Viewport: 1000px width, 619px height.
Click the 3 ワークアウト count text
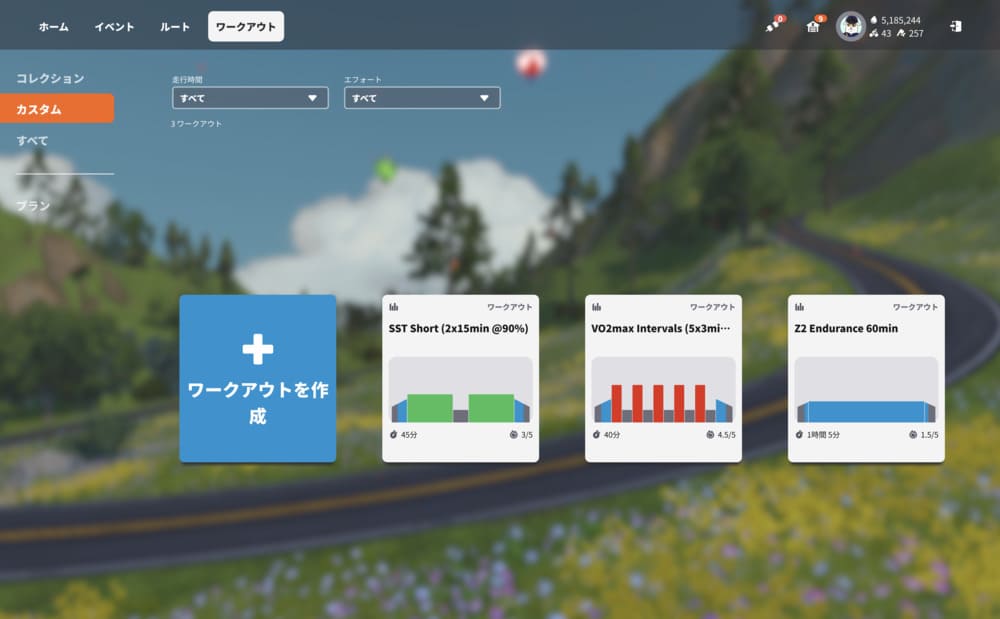click(x=196, y=124)
